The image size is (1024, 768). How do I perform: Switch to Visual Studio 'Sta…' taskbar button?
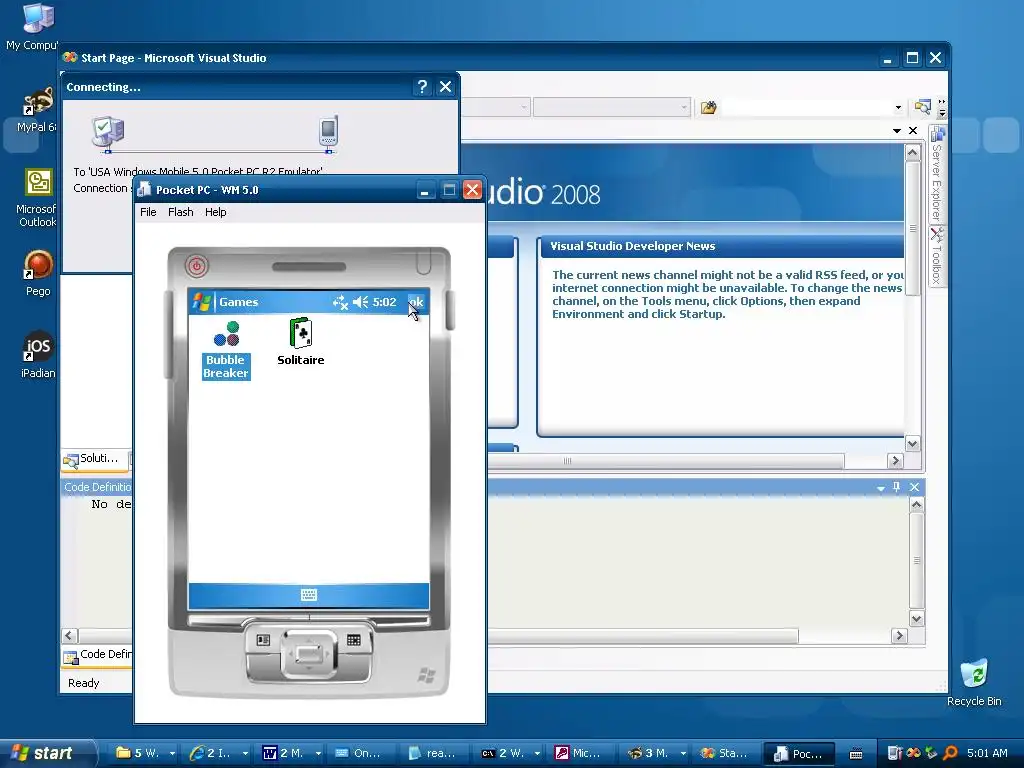pos(726,753)
